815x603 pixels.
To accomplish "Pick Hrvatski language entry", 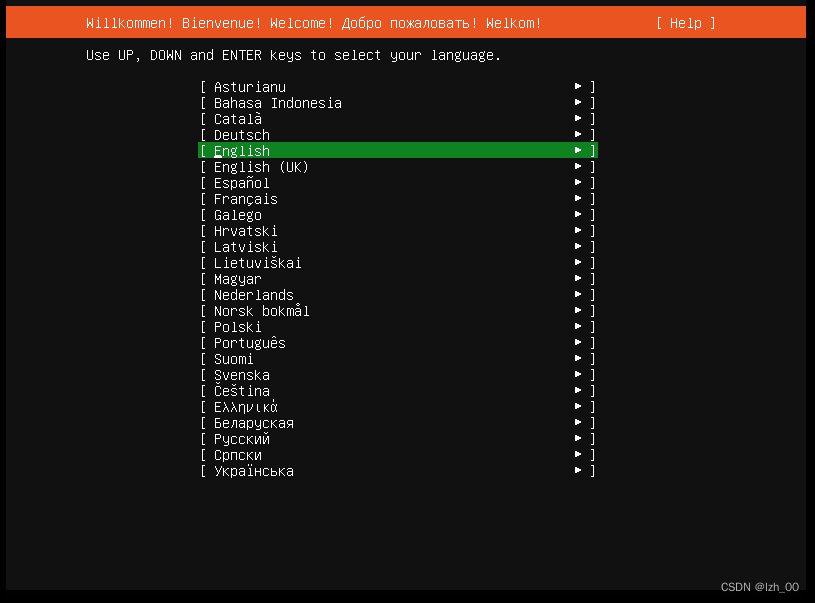I will click(x=398, y=231).
